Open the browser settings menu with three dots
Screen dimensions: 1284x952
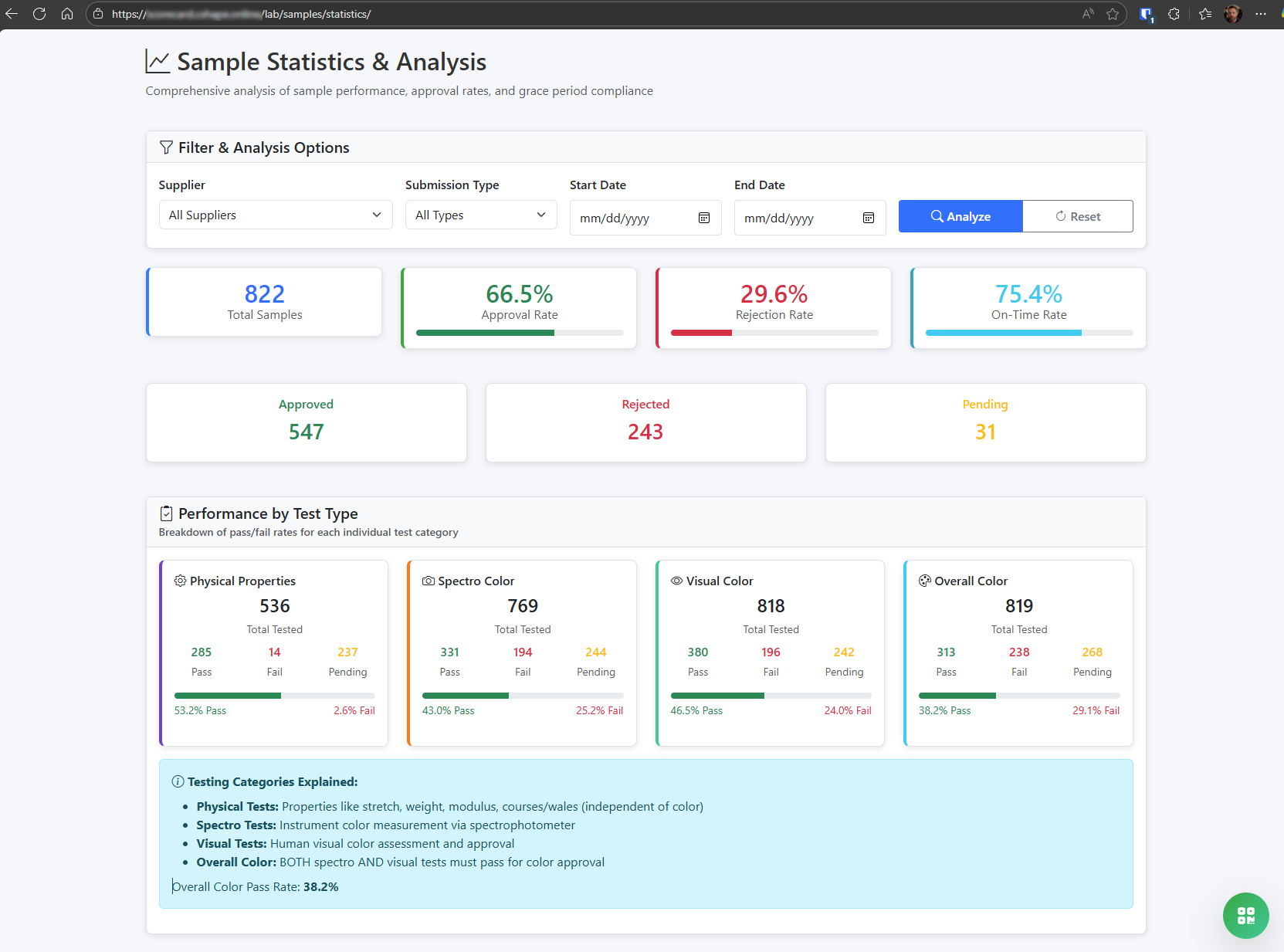1262,13
